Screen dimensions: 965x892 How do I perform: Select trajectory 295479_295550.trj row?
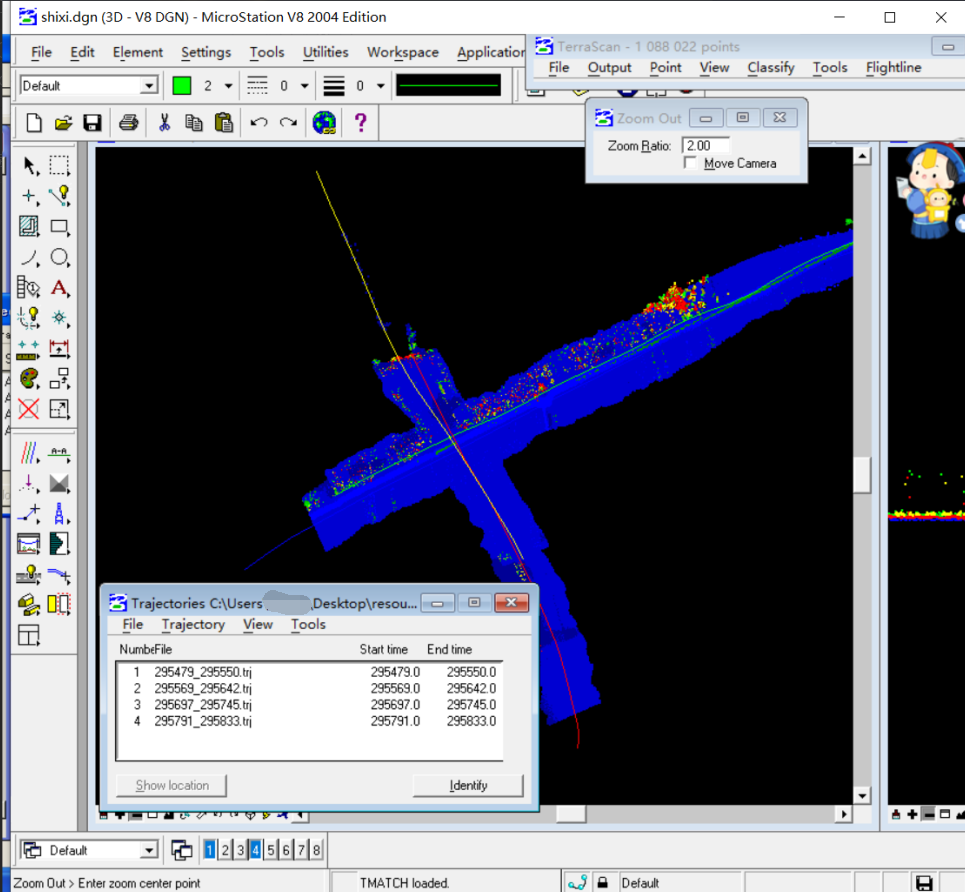pyautogui.click(x=310, y=672)
